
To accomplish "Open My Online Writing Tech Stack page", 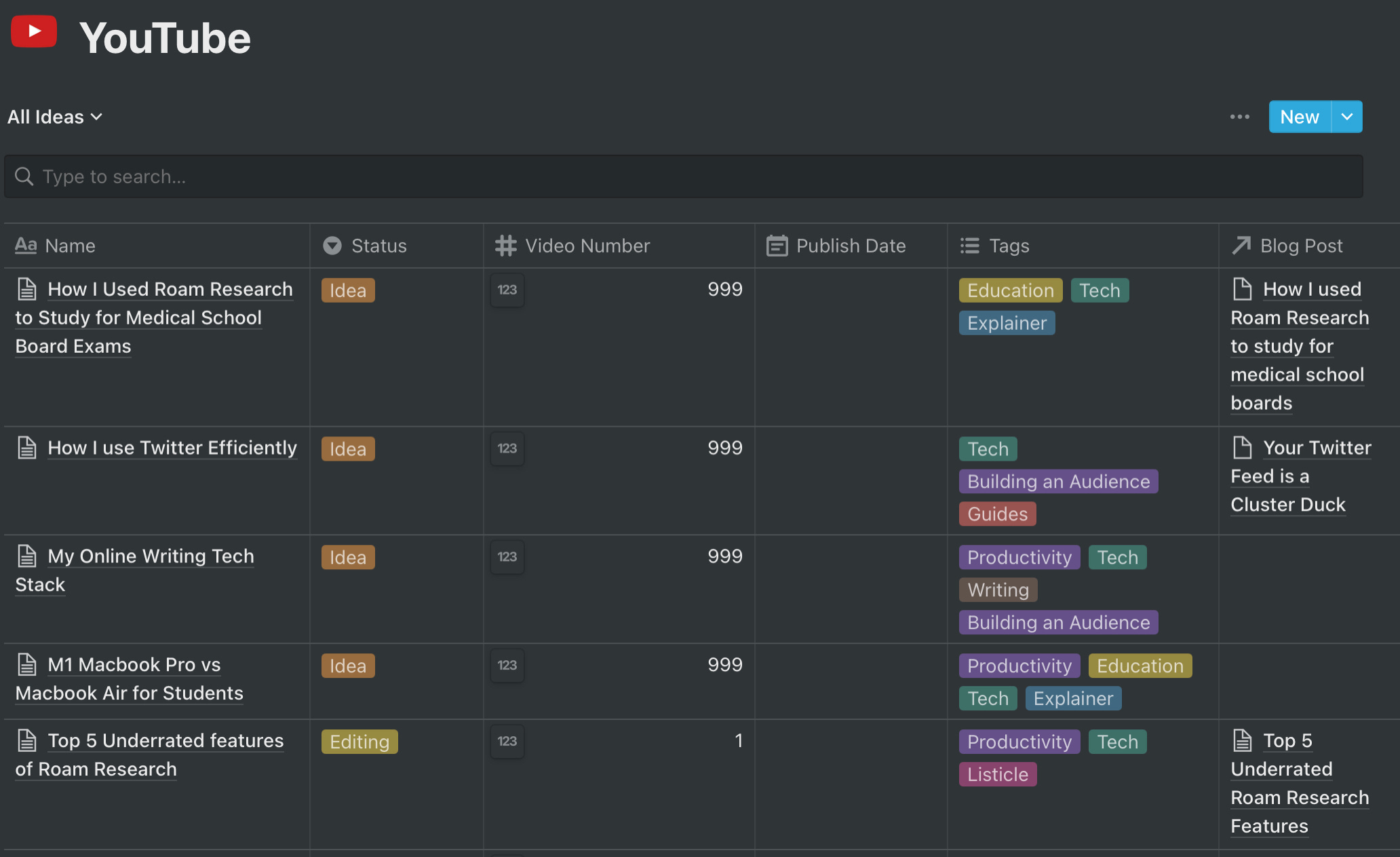I will (135, 570).
